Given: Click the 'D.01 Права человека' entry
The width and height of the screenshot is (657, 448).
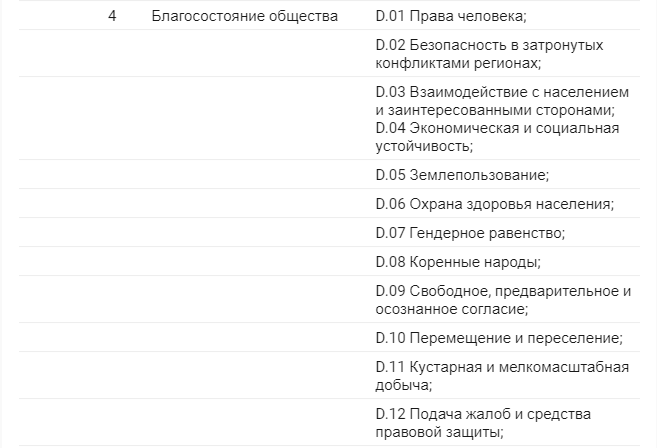Looking at the screenshot, I should pyautogui.click(x=450, y=17).
